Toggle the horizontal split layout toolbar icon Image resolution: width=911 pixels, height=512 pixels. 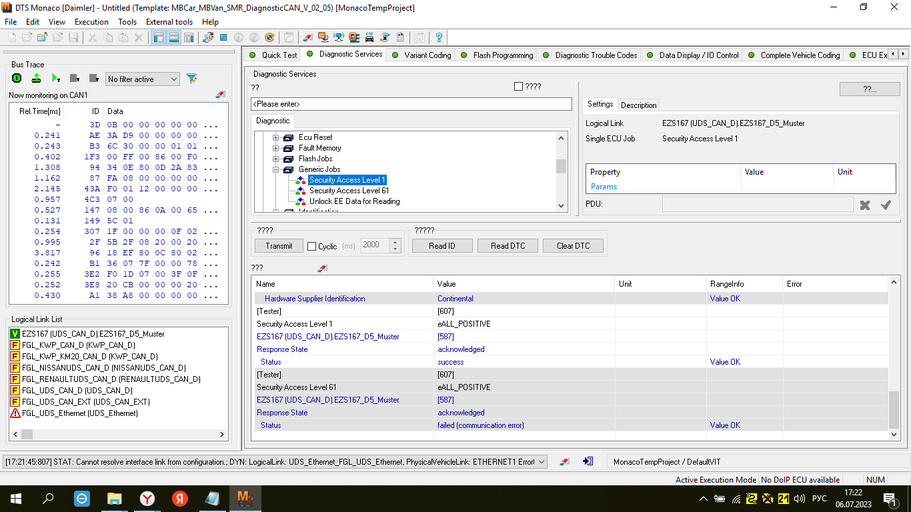click(174, 38)
